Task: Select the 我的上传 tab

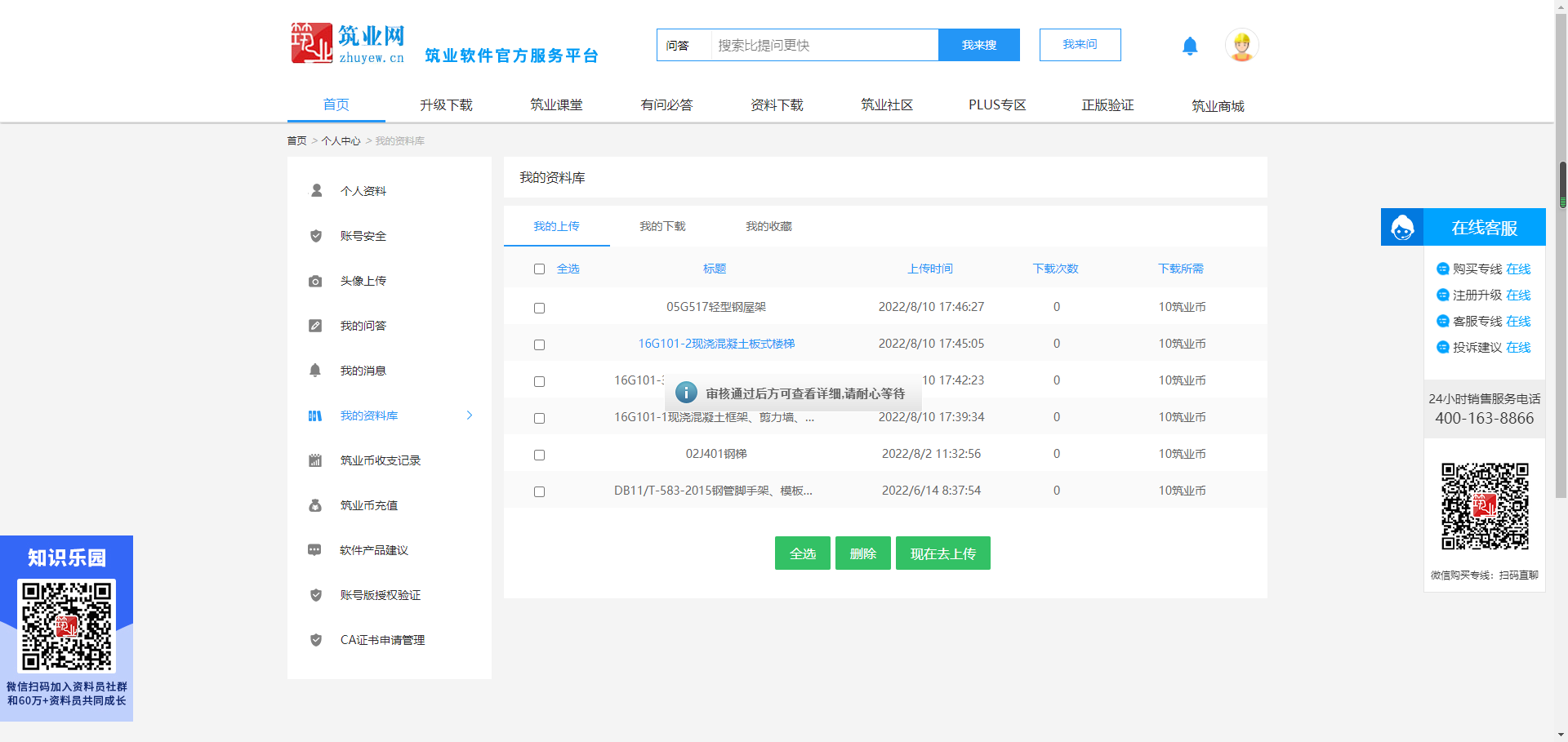Action: pyautogui.click(x=556, y=226)
